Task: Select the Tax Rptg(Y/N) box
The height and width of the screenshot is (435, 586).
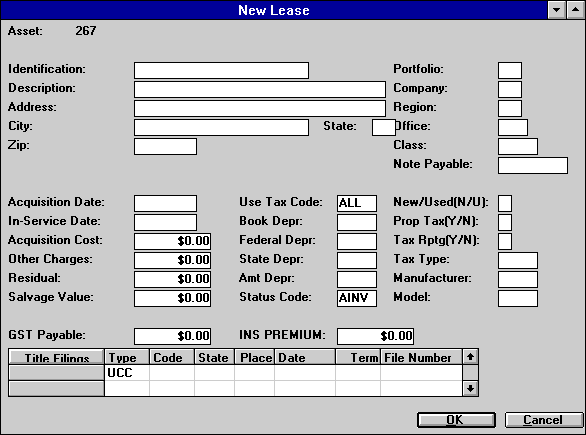Action: click(505, 241)
